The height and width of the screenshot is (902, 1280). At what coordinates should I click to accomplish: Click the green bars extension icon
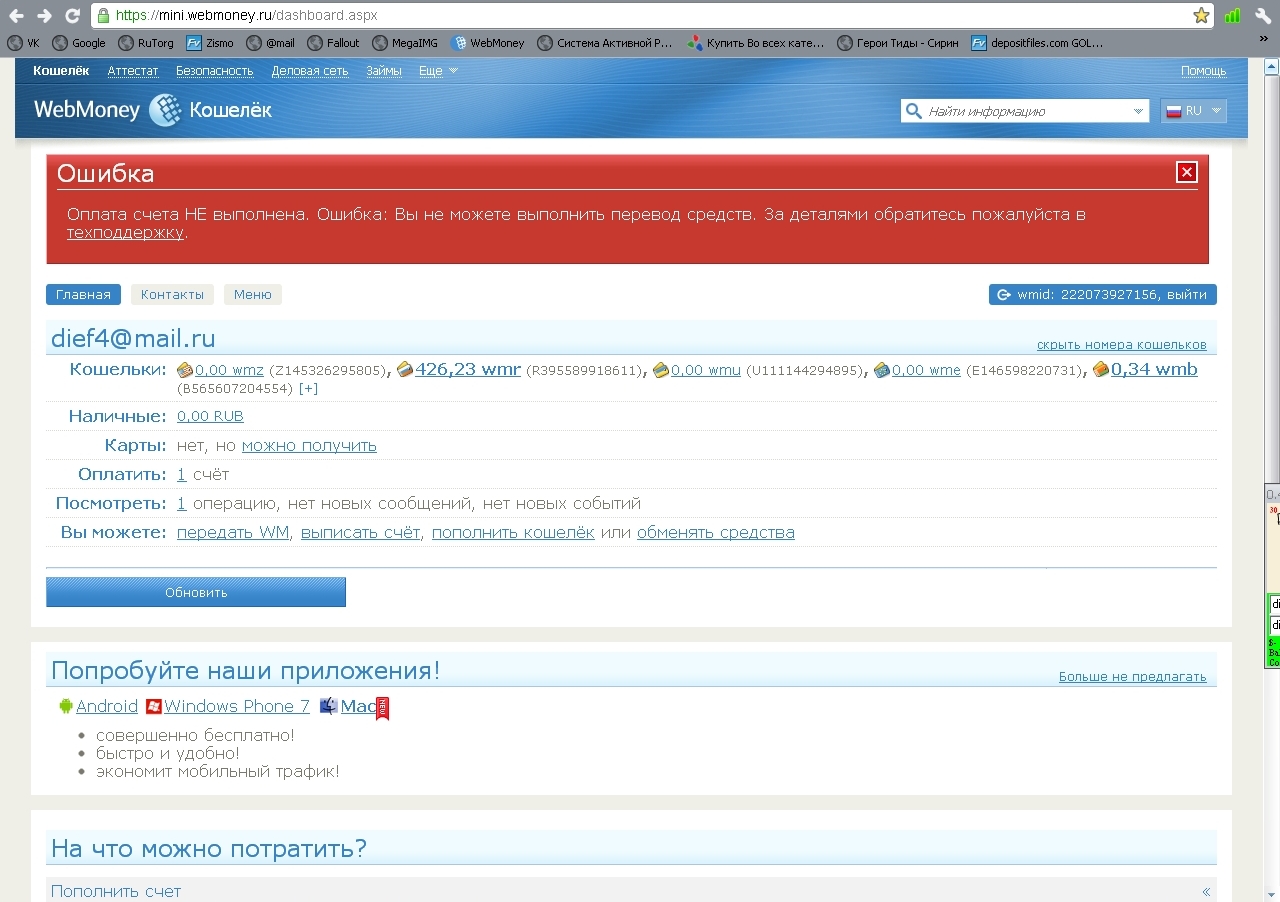1233,15
